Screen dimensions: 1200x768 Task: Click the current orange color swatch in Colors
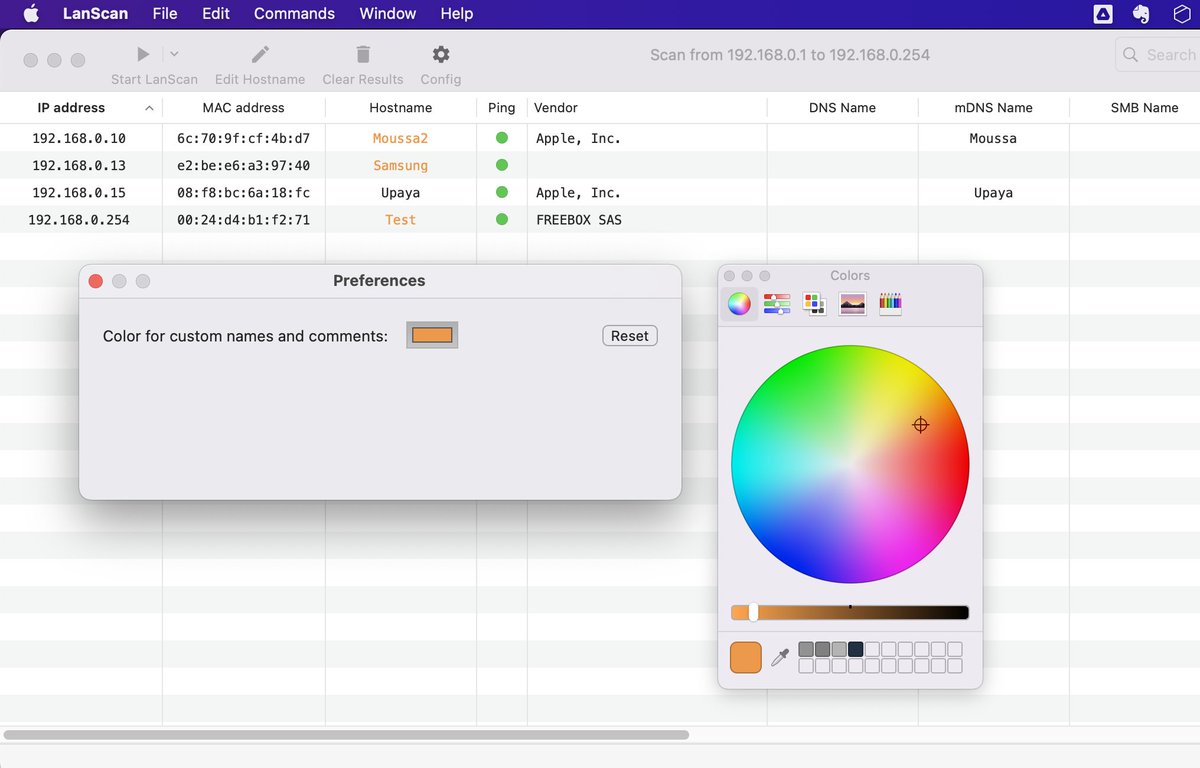coord(746,657)
